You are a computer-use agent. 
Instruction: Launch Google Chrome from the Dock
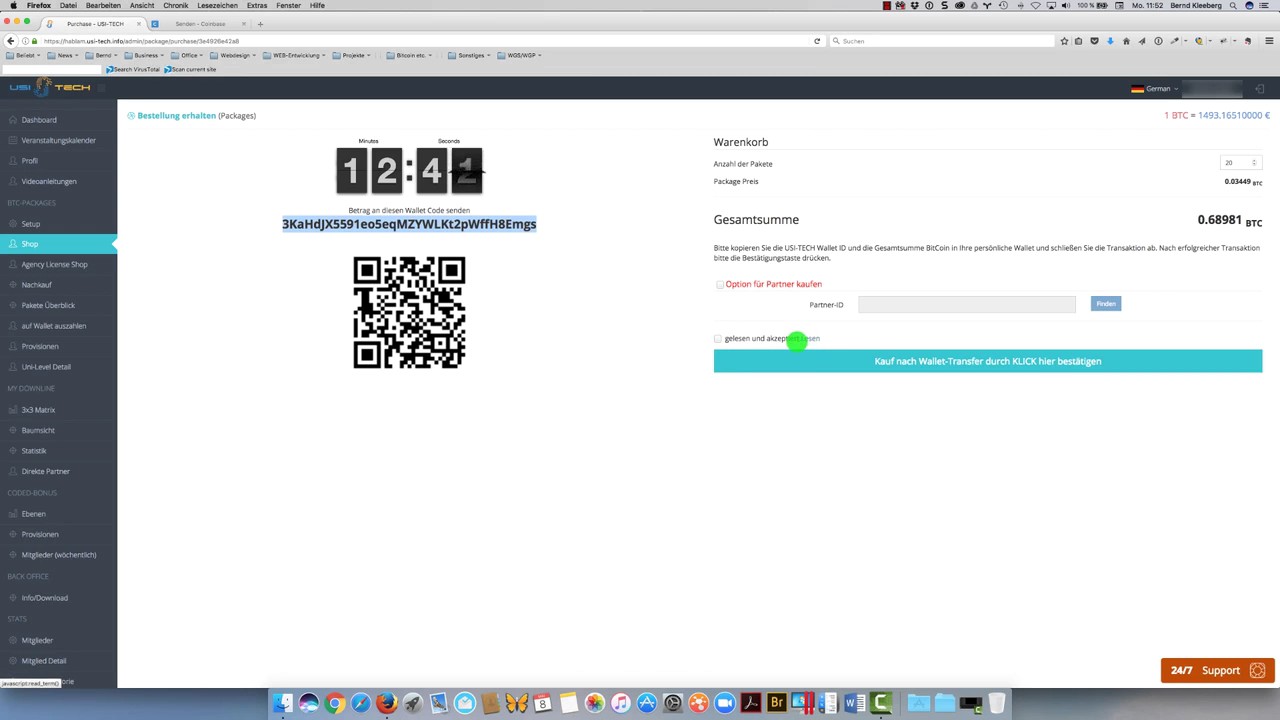coord(335,703)
